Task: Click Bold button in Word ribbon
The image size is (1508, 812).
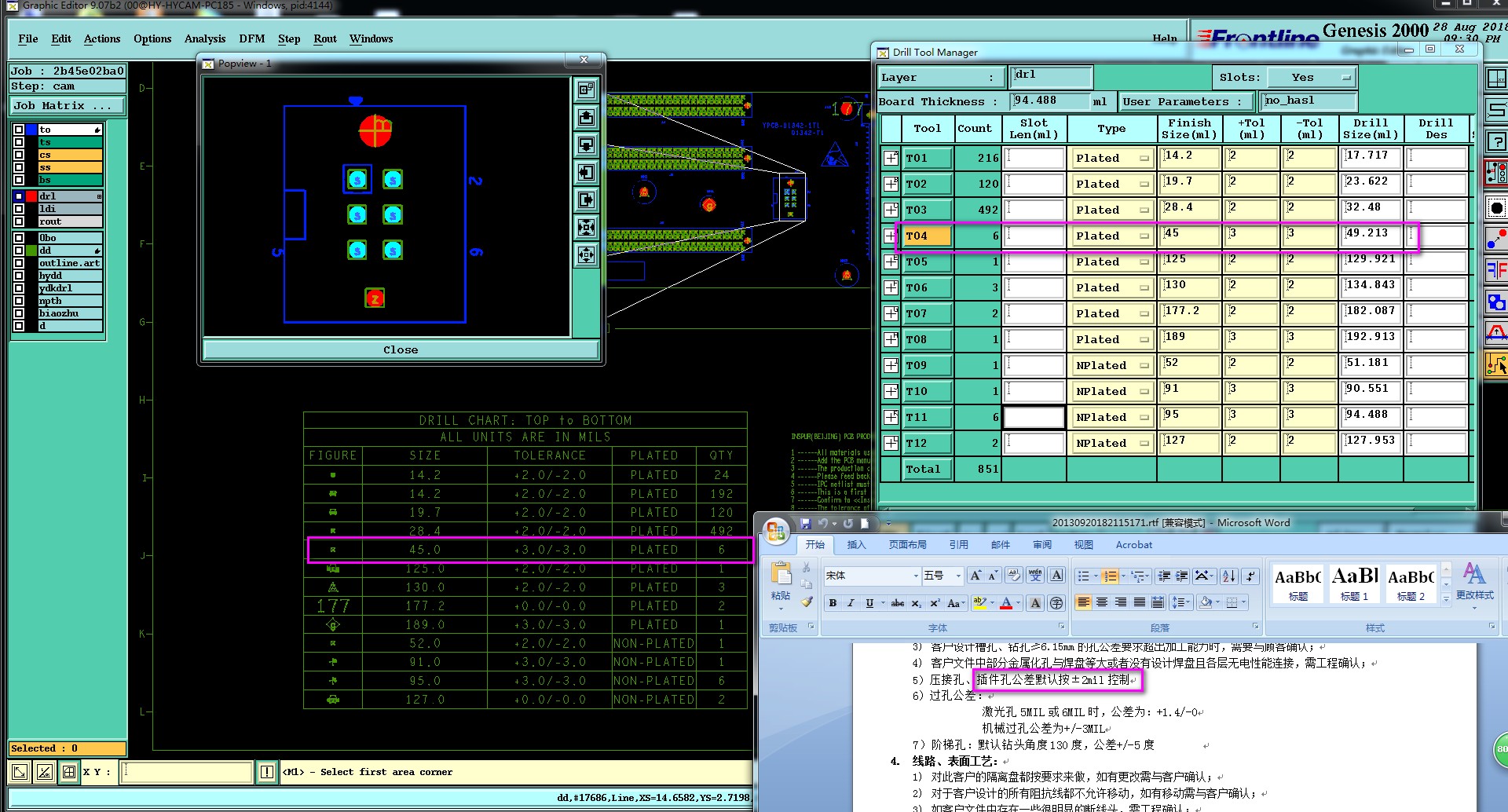Action: tap(833, 603)
